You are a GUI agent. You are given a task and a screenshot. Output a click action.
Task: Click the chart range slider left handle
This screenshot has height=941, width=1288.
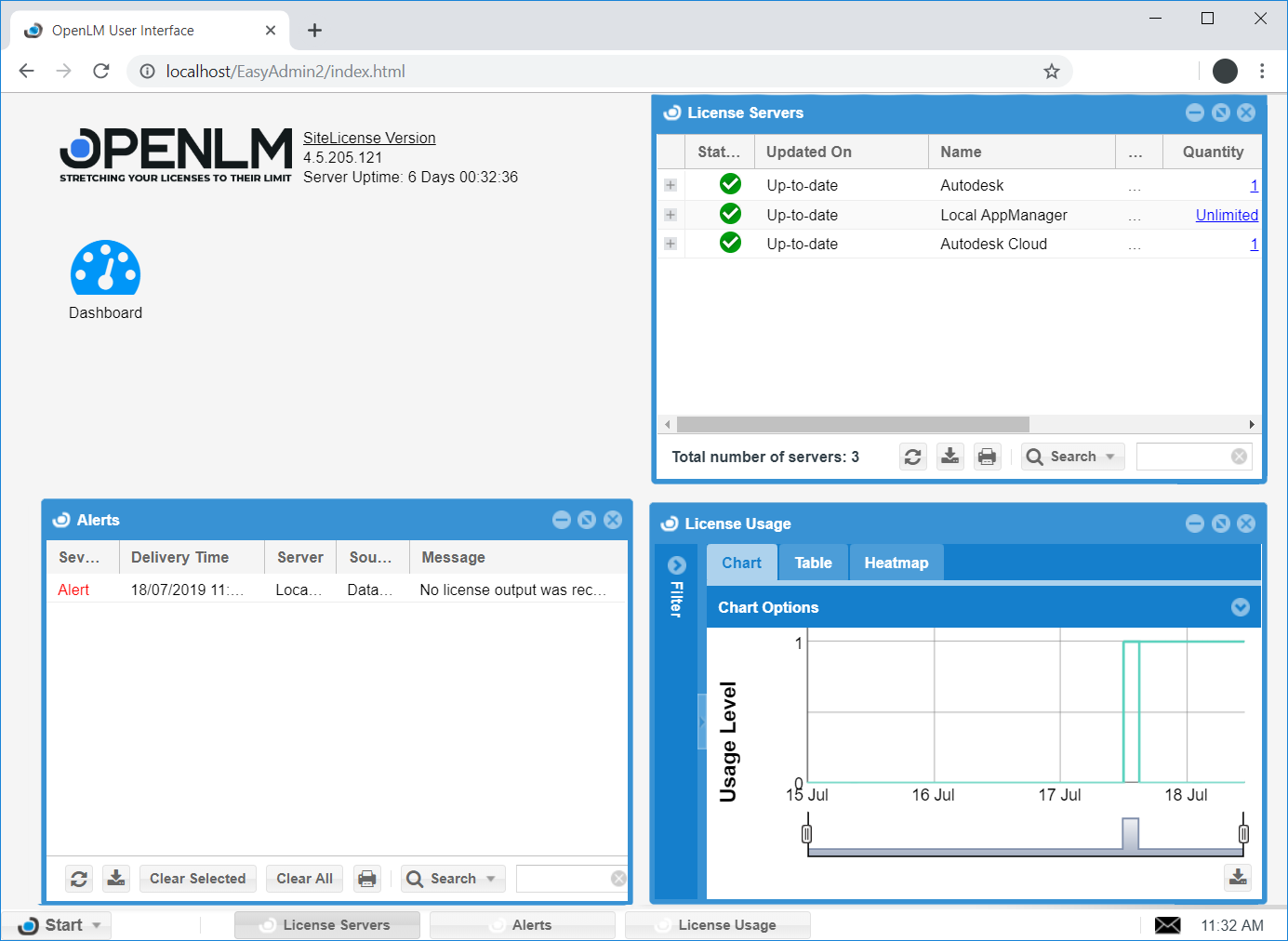coord(806,833)
